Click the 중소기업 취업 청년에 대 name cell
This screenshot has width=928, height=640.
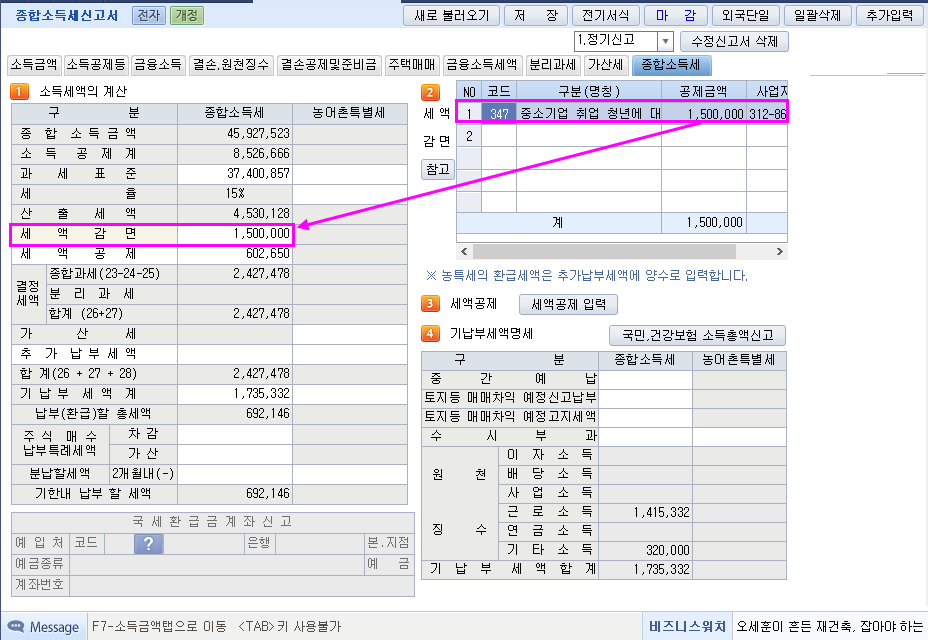589,113
